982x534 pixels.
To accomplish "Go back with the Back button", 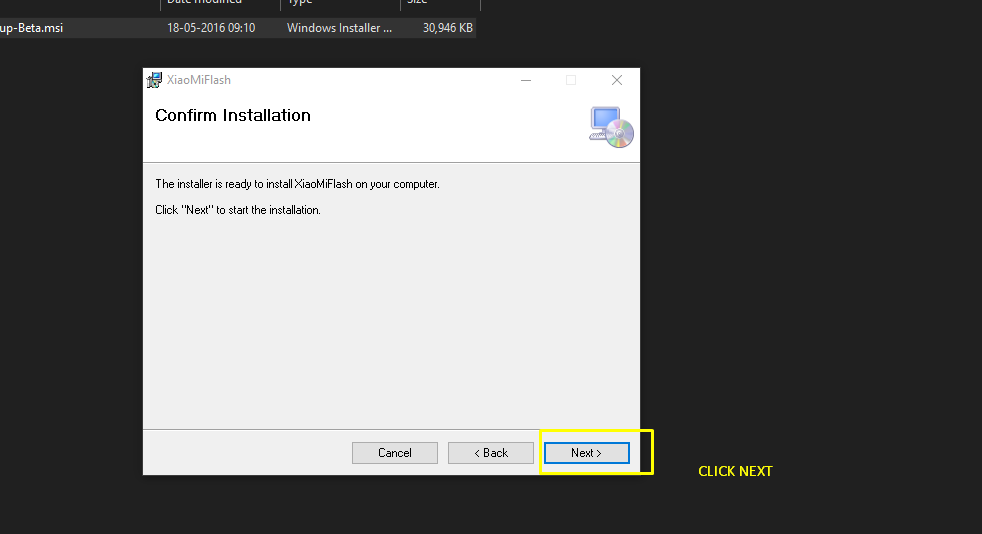I will [x=490, y=453].
